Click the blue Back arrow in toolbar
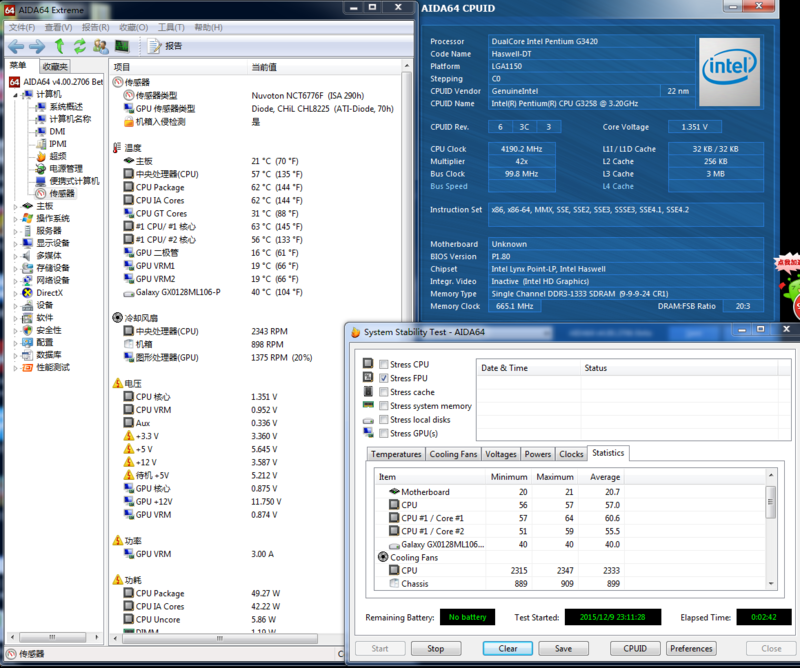800x668 pixels. (x=16, y=46)
